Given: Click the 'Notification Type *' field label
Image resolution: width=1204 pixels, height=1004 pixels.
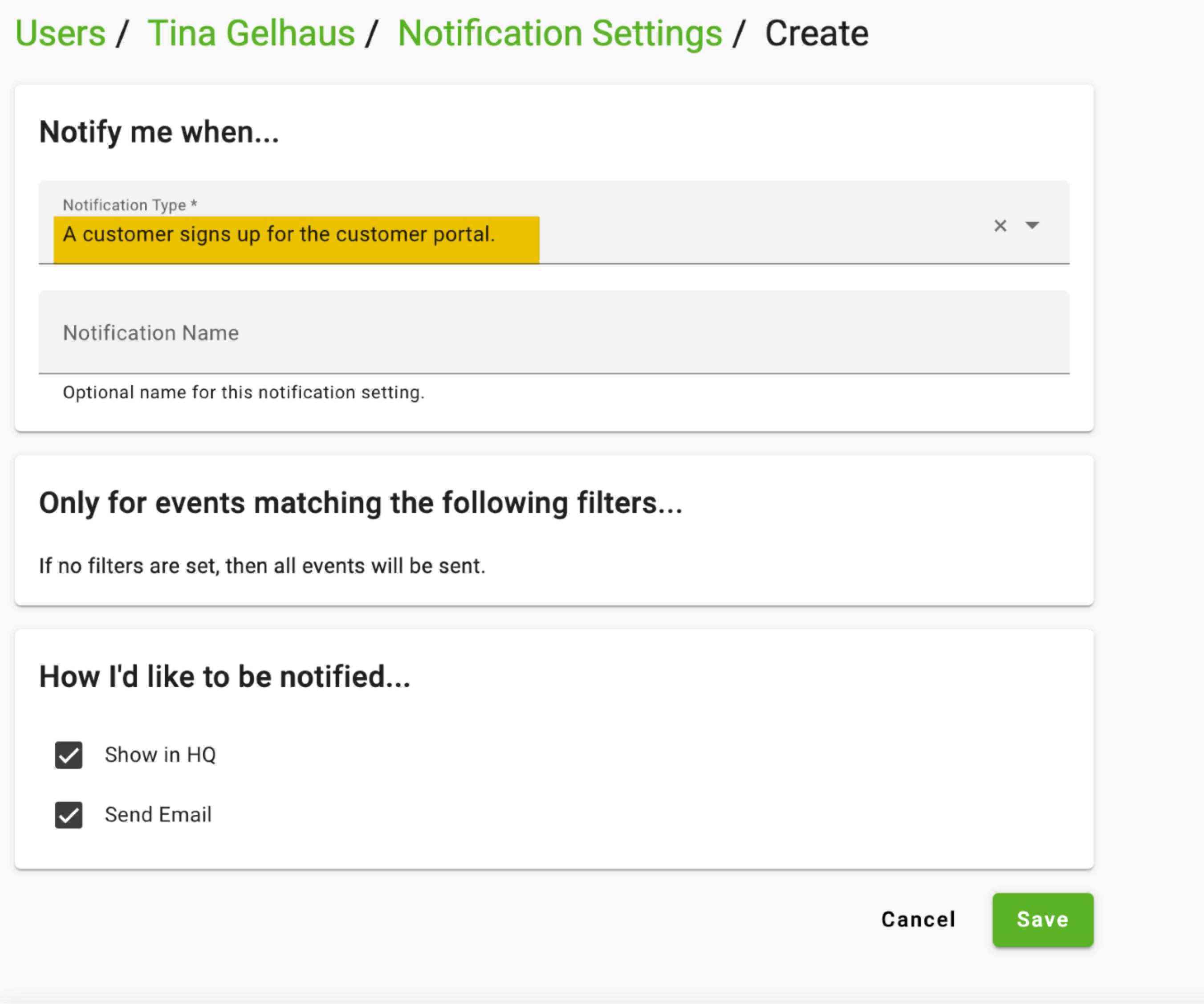Looking at the screenshot, I should tap(130, 205).
